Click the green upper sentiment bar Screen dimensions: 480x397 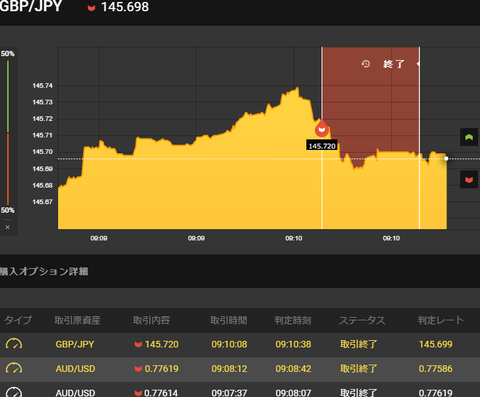[x=8, y=96]
